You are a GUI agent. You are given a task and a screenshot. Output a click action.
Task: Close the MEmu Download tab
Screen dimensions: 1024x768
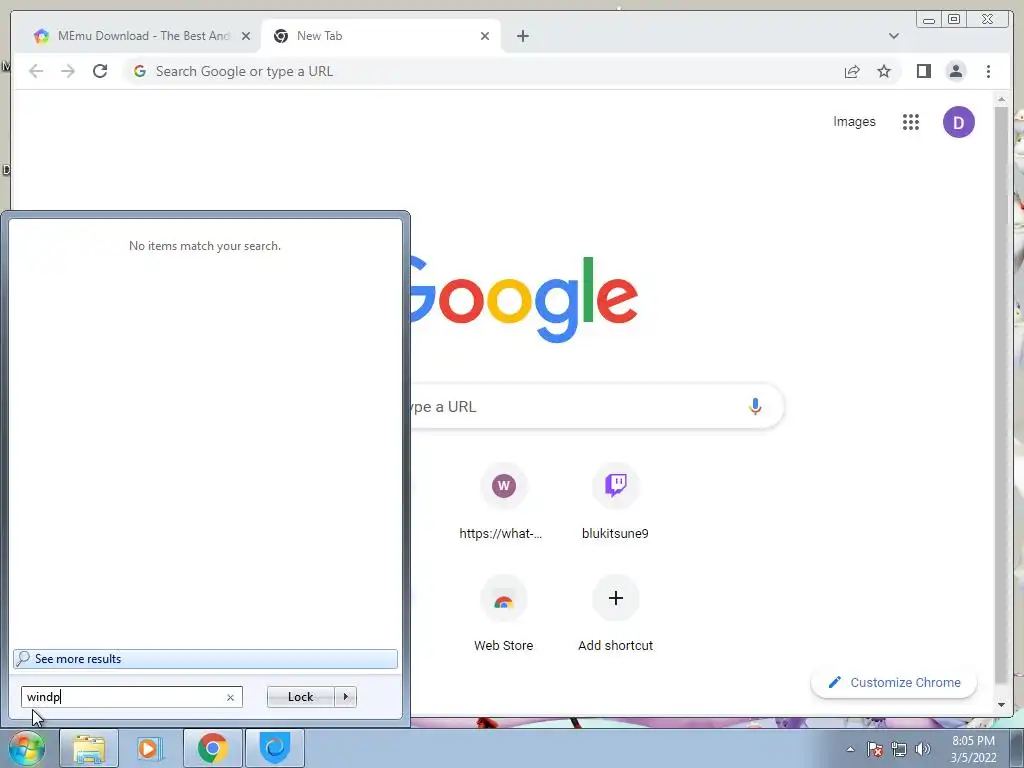(x=246, y=36)
